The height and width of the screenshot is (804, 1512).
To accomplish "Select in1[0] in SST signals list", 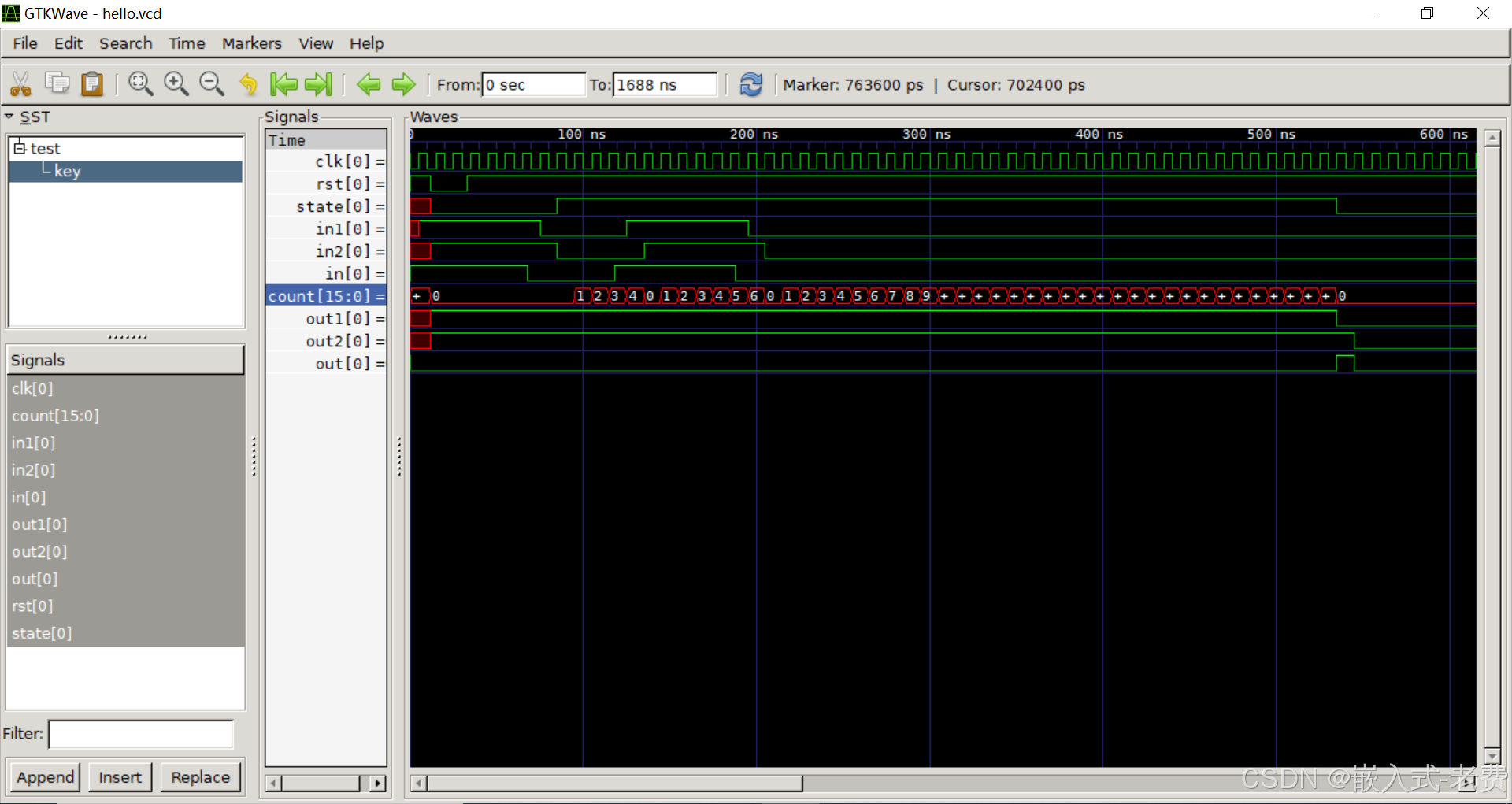I will 126,443.
